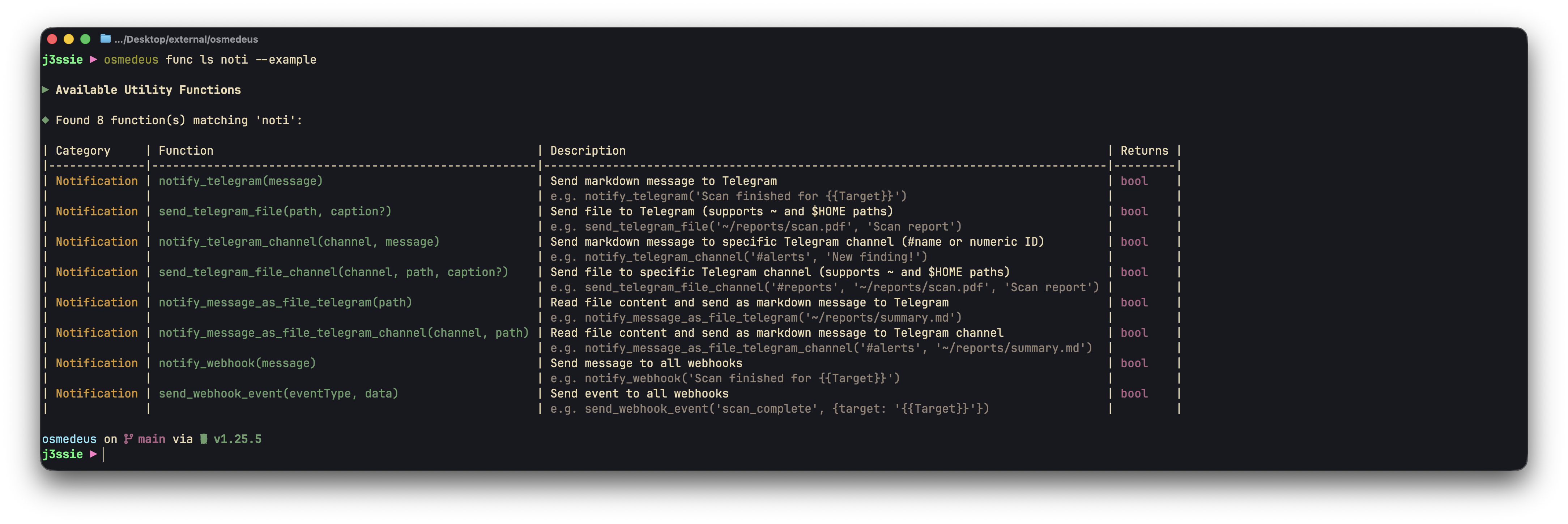Viewport: 1568px width, 524px height.
Task: Click the 'Description' column header
Action: (x=587, y=150)
